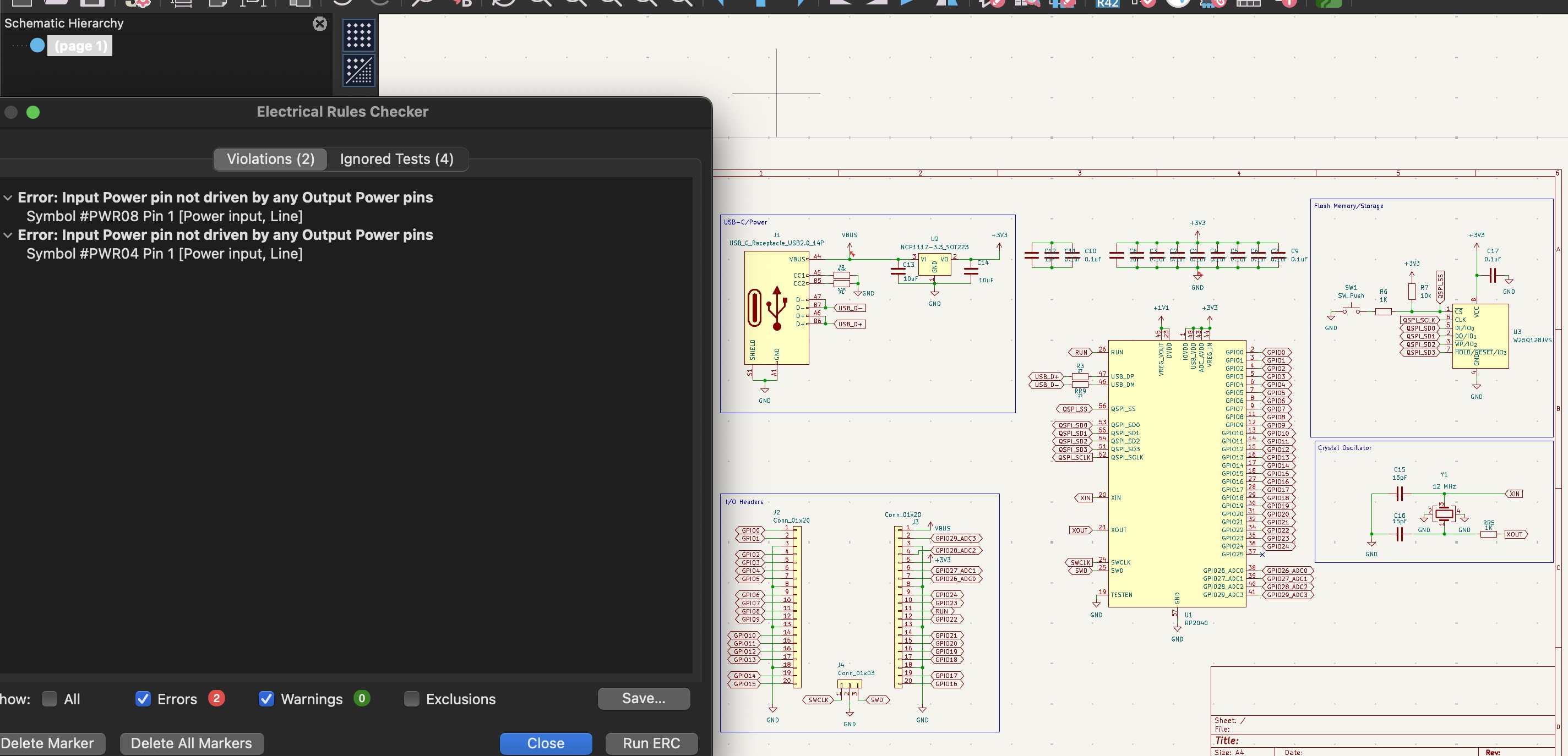Select the Symbol #PWR08 violation entry
The width and height of the screenshot is (1568, 756).
coord(165,217)
